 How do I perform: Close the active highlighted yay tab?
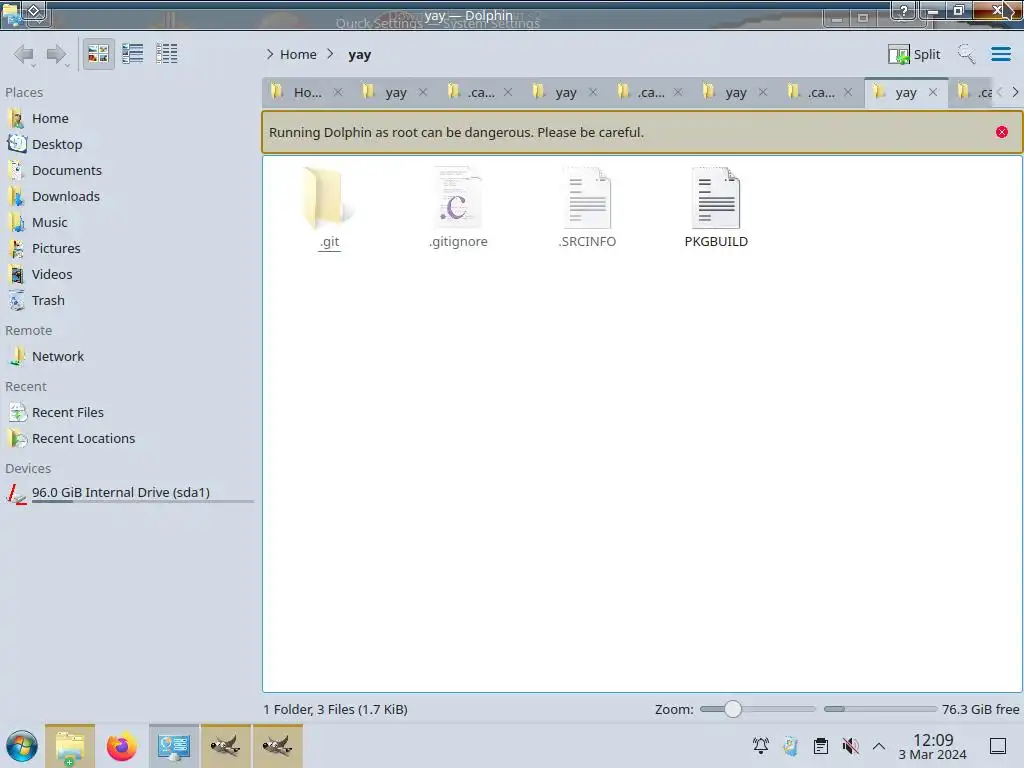933,92
